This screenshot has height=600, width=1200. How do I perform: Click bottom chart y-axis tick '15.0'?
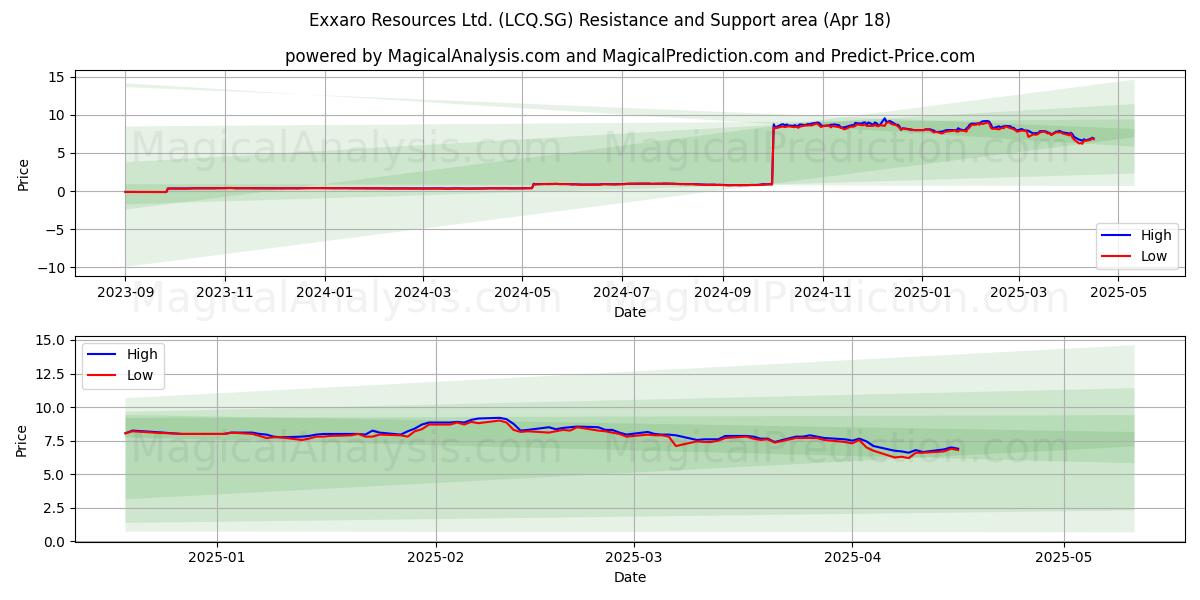(x=50, y=341)
